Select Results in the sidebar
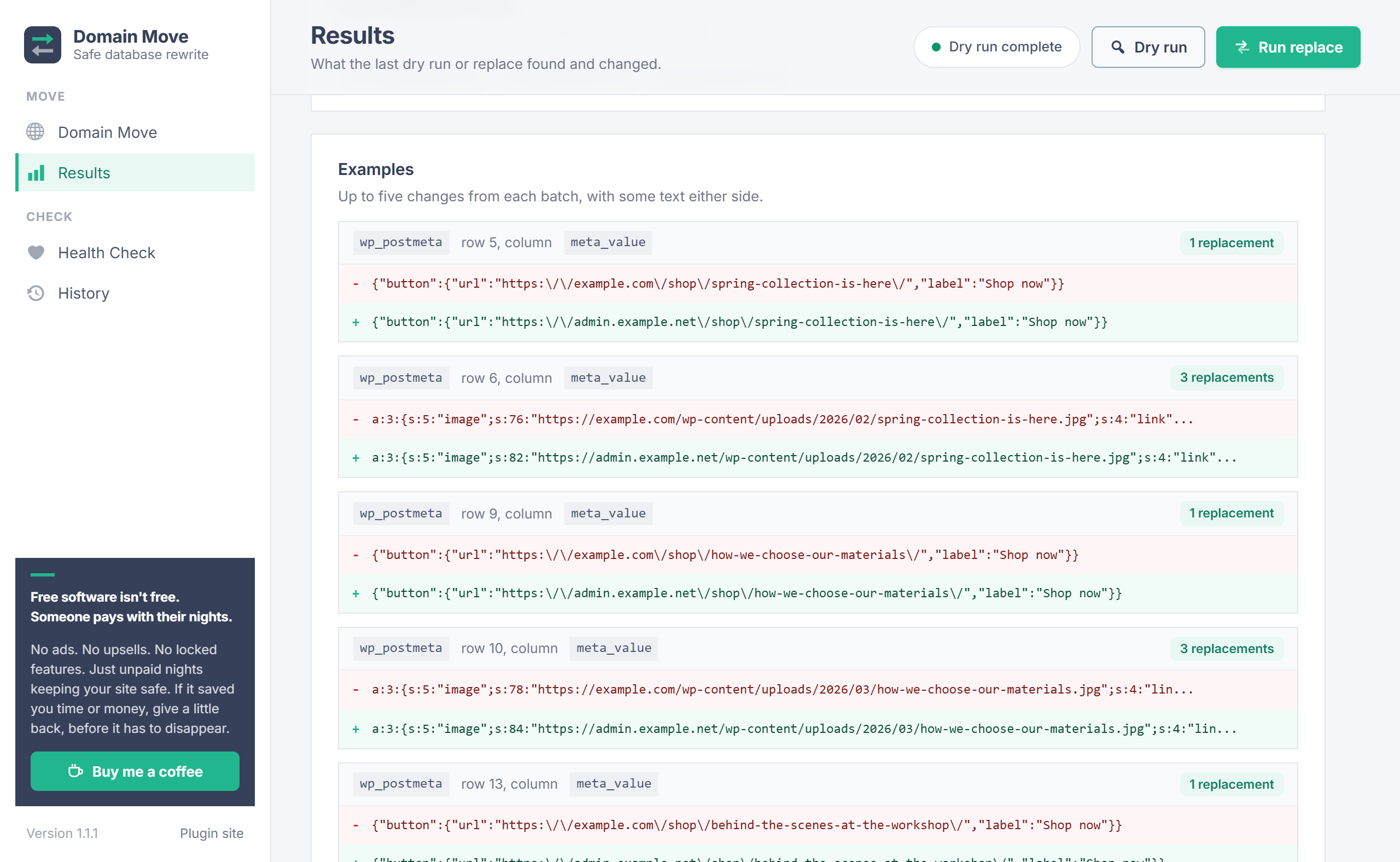The image size is (1400, 862). click(x=135, y=172)
